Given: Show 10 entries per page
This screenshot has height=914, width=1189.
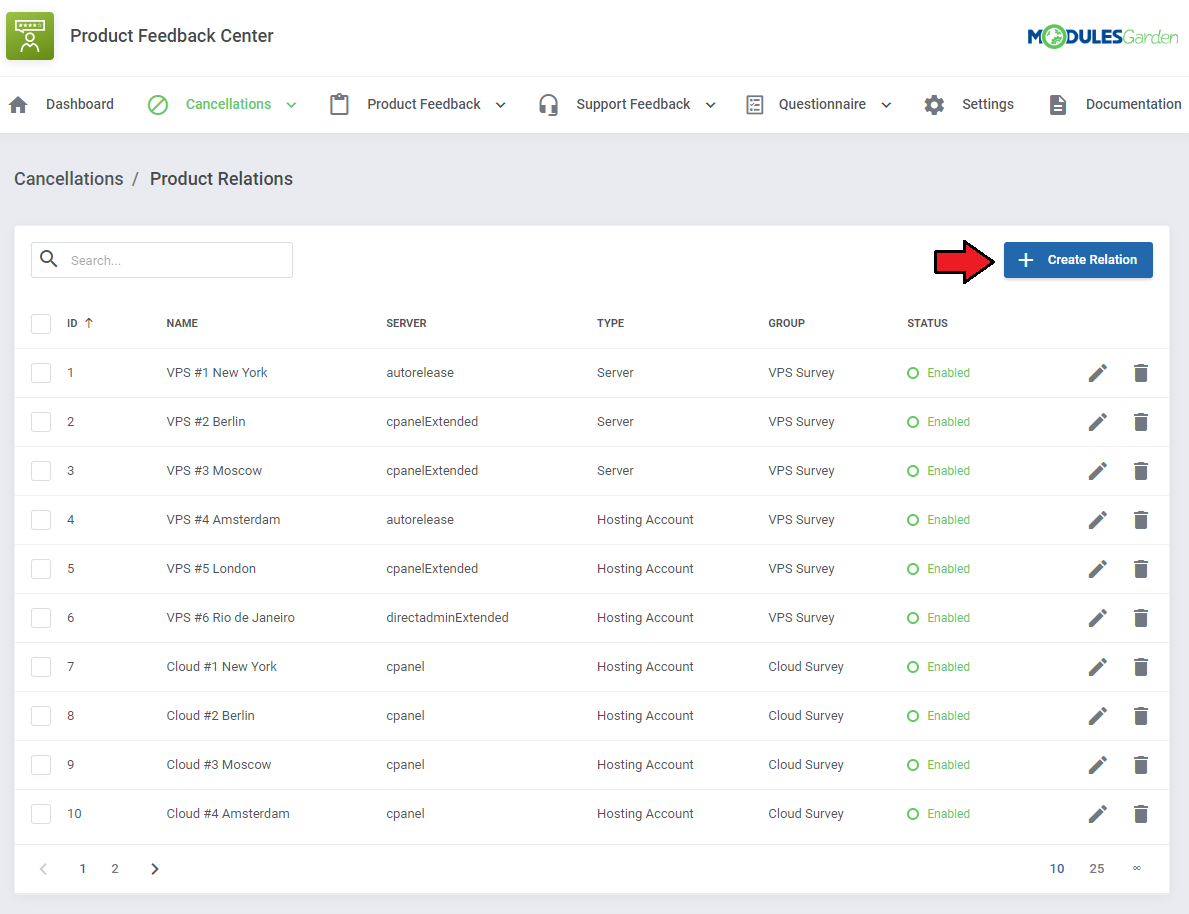Looking at the screenshot, I should 1057,868.
